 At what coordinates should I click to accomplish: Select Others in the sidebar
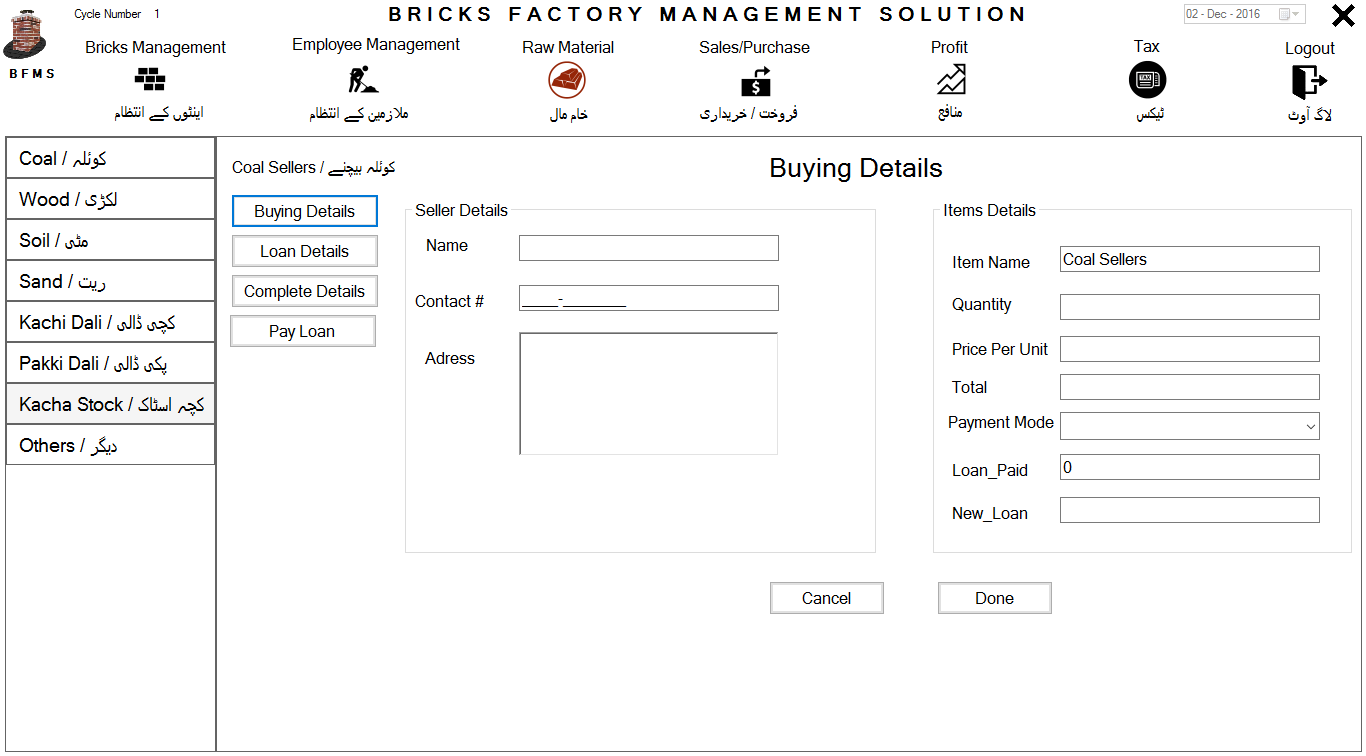click(111, 445)
